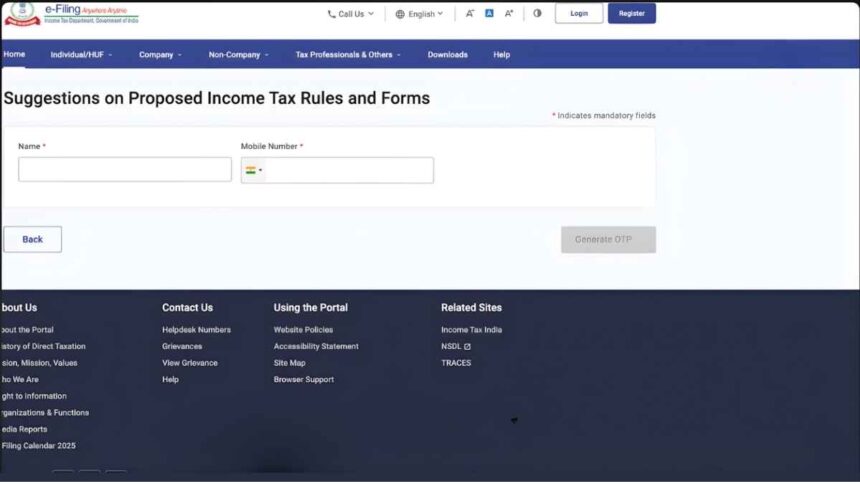Screen dimensions: 860x484
Task: Toggle high contrast mode icon
Action: coord(537,13)
